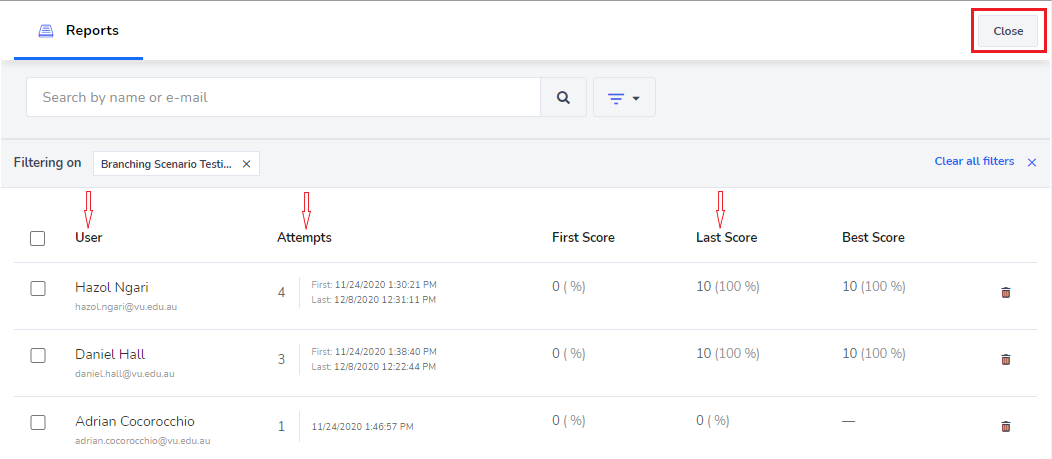This screenshot has height=459, width=1052.
Task: Delete Daniel Hall's report row
Action: click(1006, 360)
